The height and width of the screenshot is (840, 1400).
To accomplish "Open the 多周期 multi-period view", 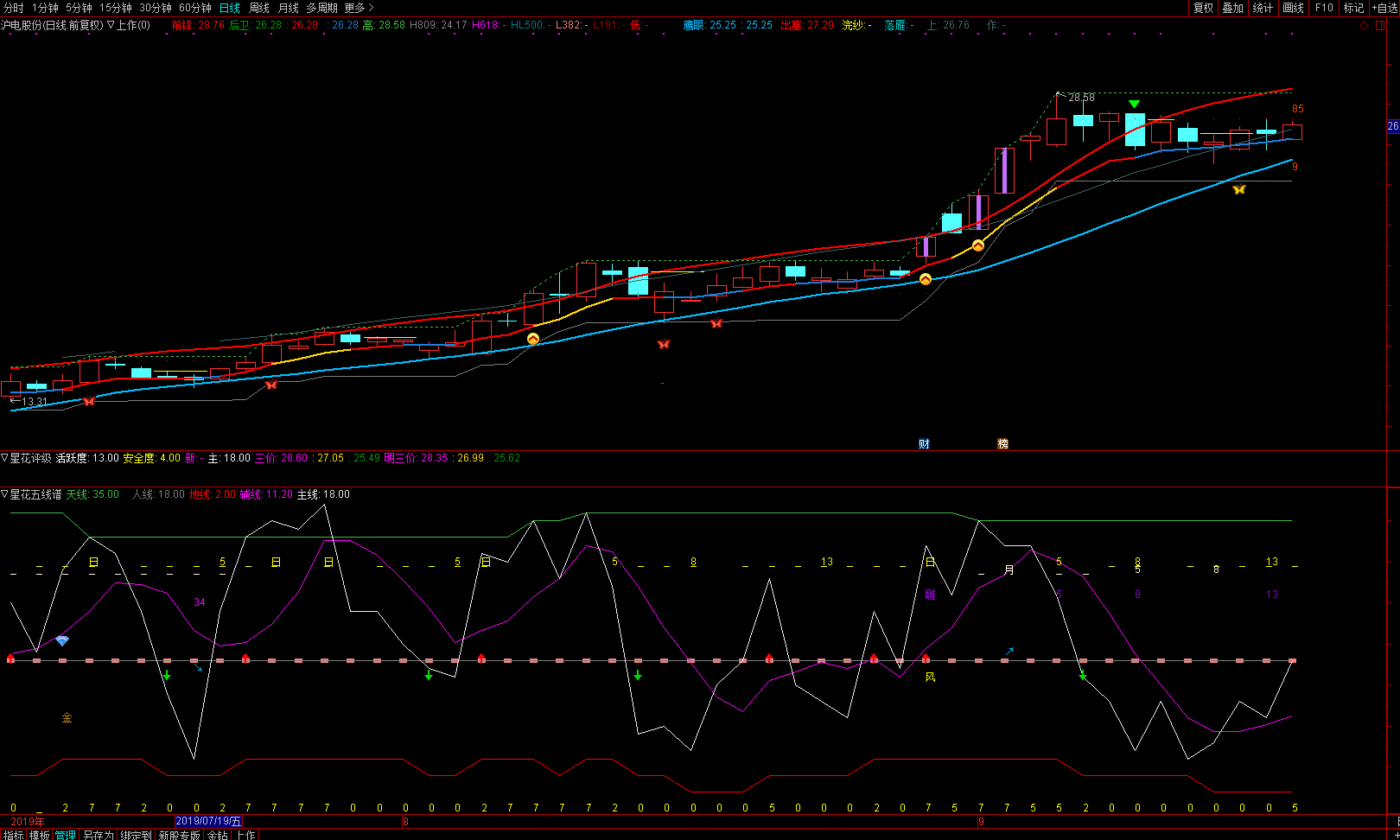I will coord(321,8).
